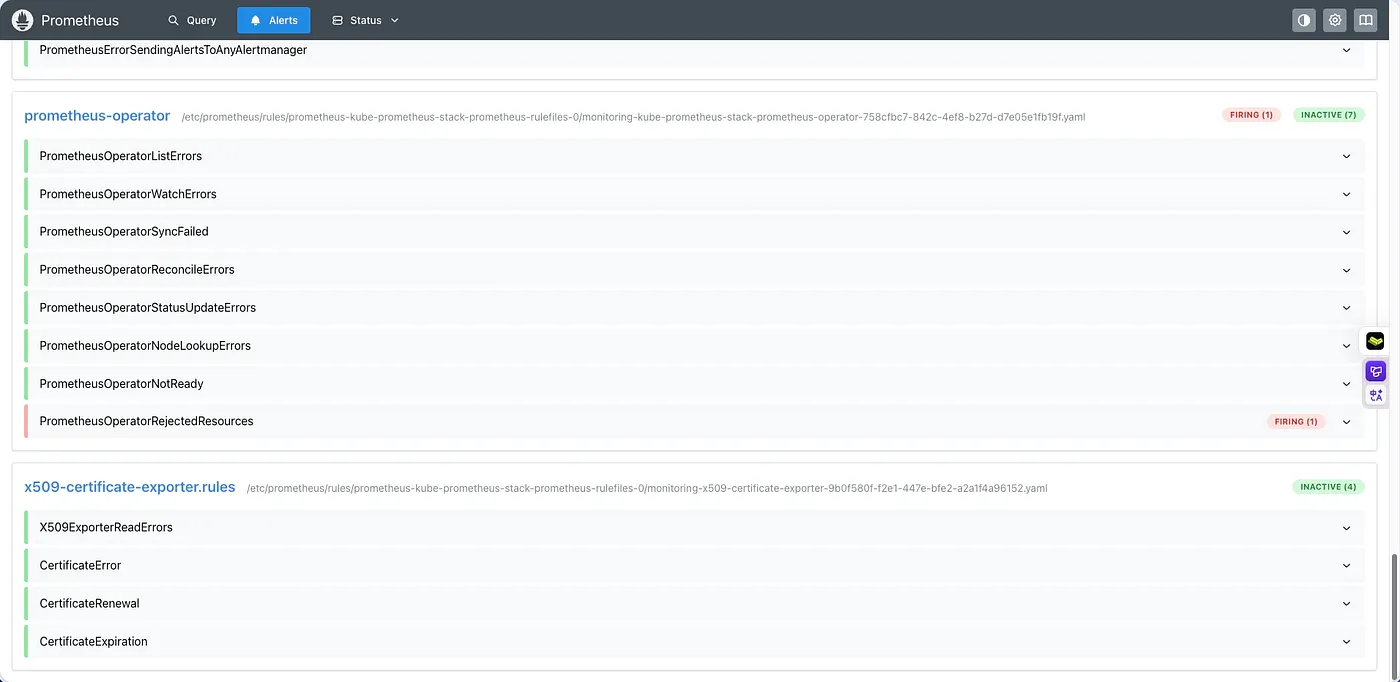1400x682 pixels.
Task: Expand the PrometheusOperatorNodeLookupErrors chevron
Action: [1346, 346]
